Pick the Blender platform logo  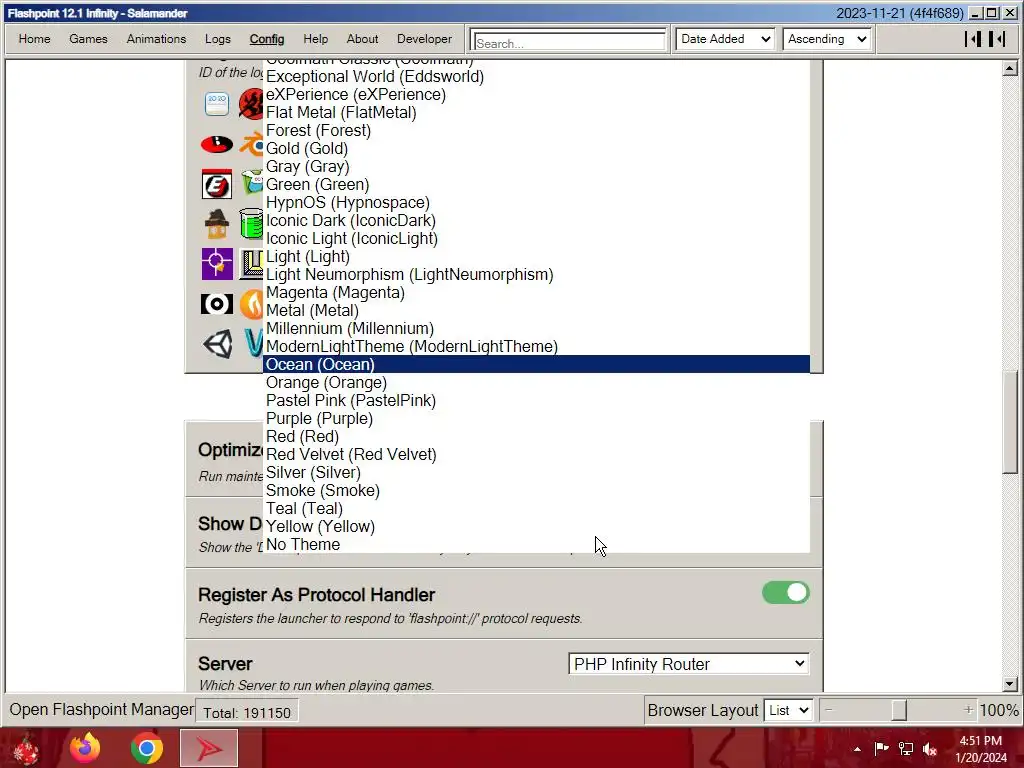pyautogui.click(x=251, y=144)
